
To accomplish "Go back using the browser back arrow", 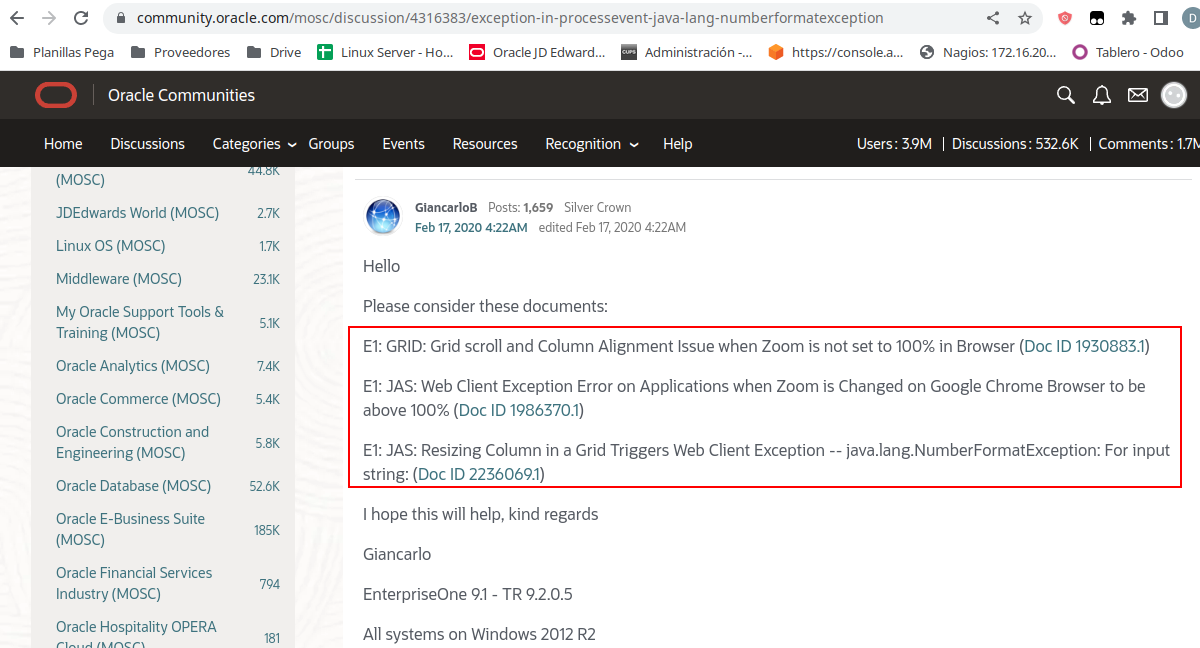I will (17, 18).
